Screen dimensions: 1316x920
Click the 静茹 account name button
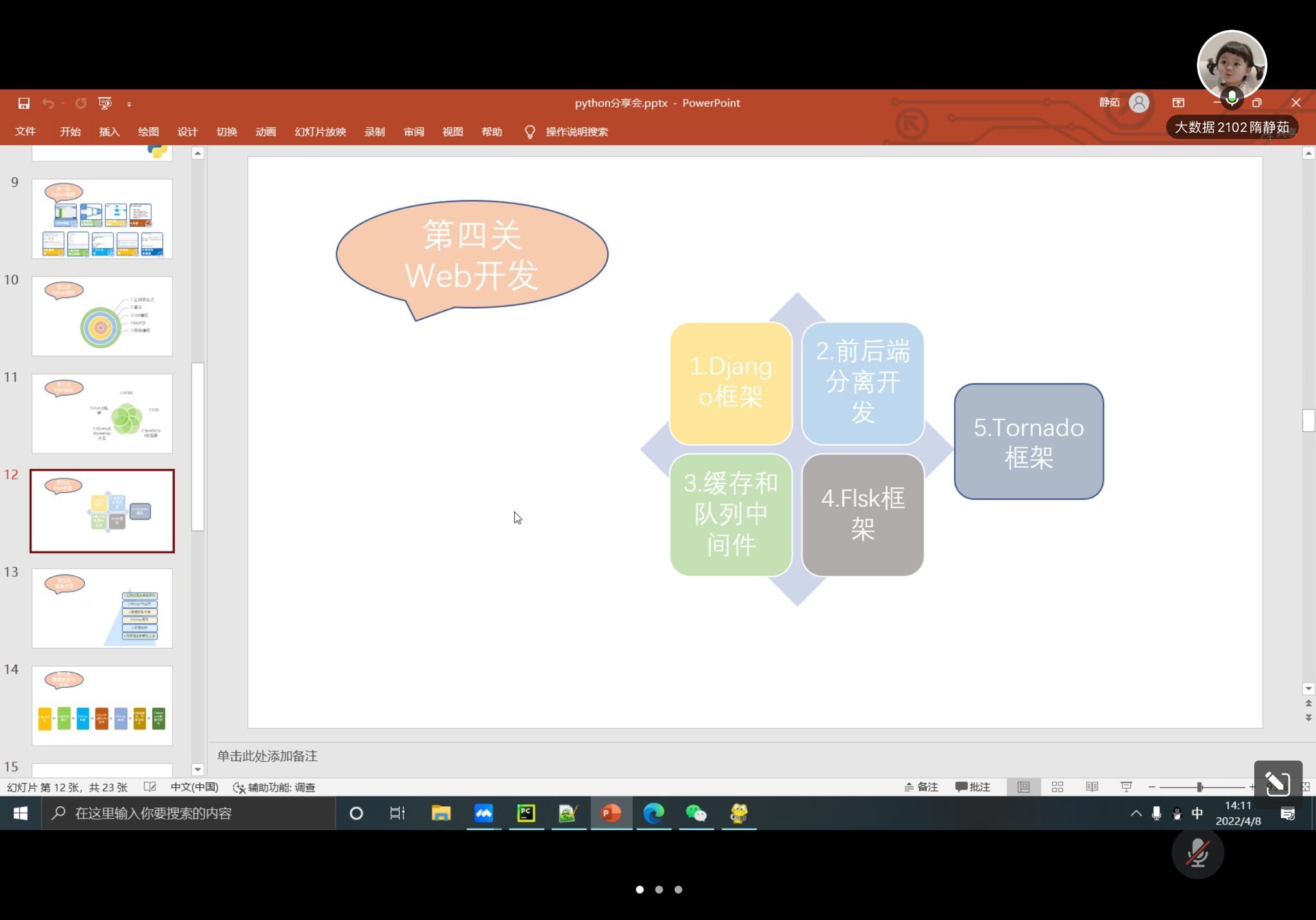tap(1108, 103)
